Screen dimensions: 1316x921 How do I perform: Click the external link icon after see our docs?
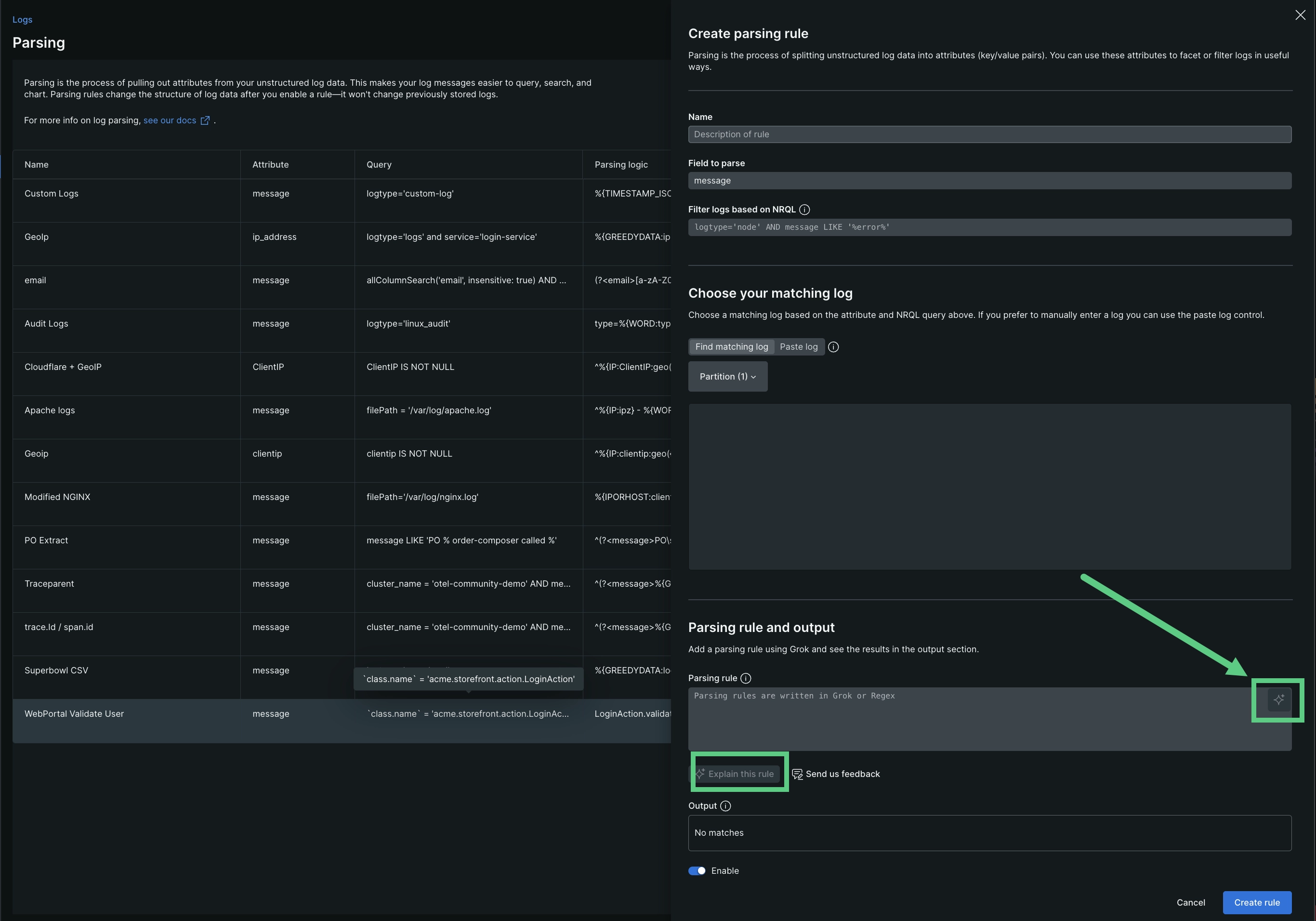click(206, 120)
